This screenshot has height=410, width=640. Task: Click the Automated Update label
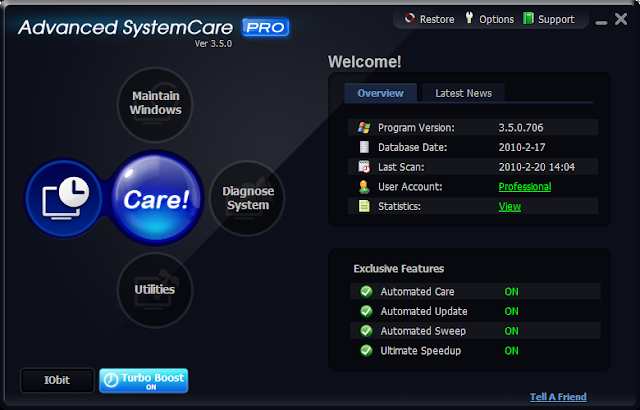point(424,311)
